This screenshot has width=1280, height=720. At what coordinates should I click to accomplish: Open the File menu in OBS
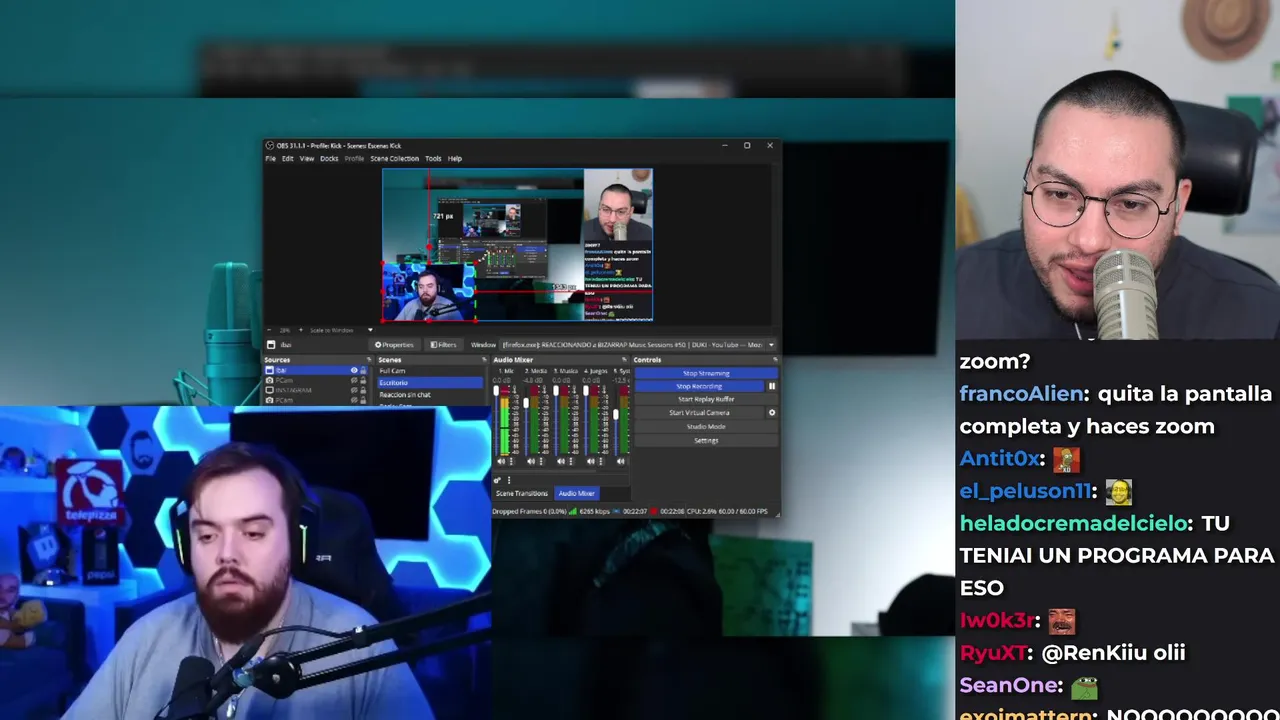[x=270, y=158]
